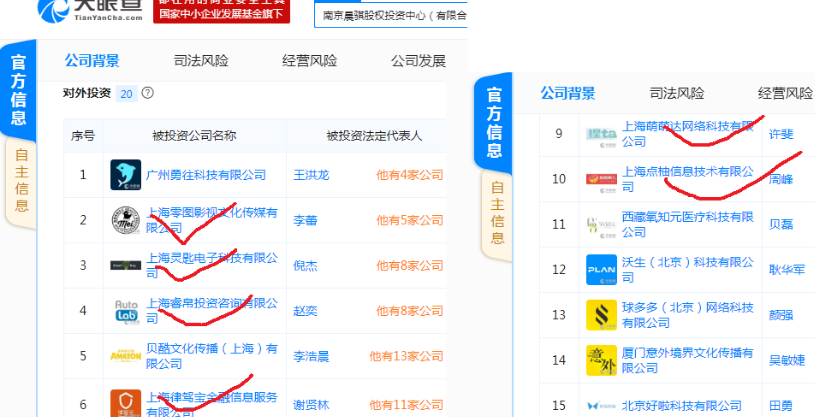This screenshot has height=417, width=815.
Task: Open company link 贝酷文化传播（上海）有限公司
Action: (212, 356)
